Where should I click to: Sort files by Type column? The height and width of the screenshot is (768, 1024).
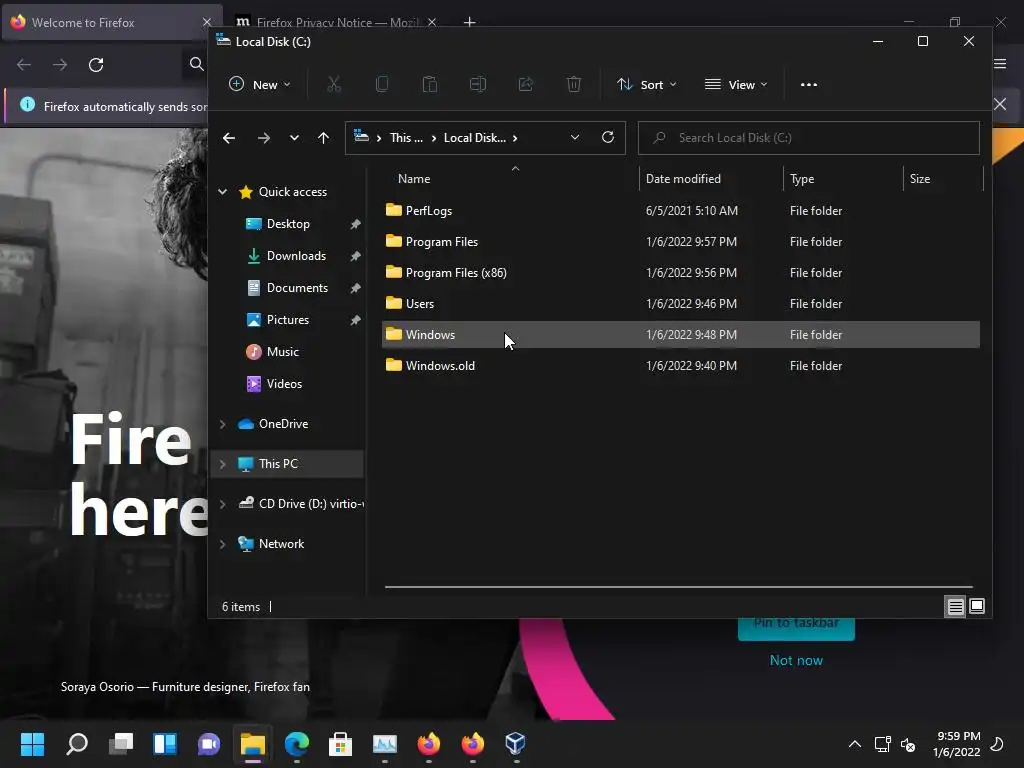802,178
